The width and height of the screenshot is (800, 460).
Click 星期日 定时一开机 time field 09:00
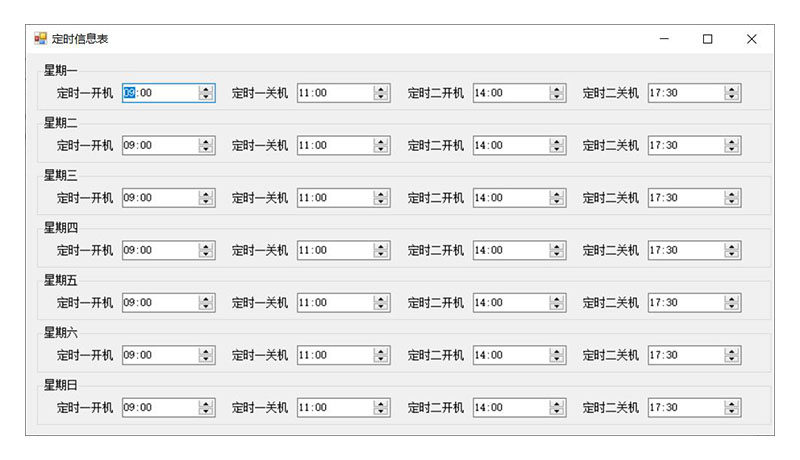[168, 408]
